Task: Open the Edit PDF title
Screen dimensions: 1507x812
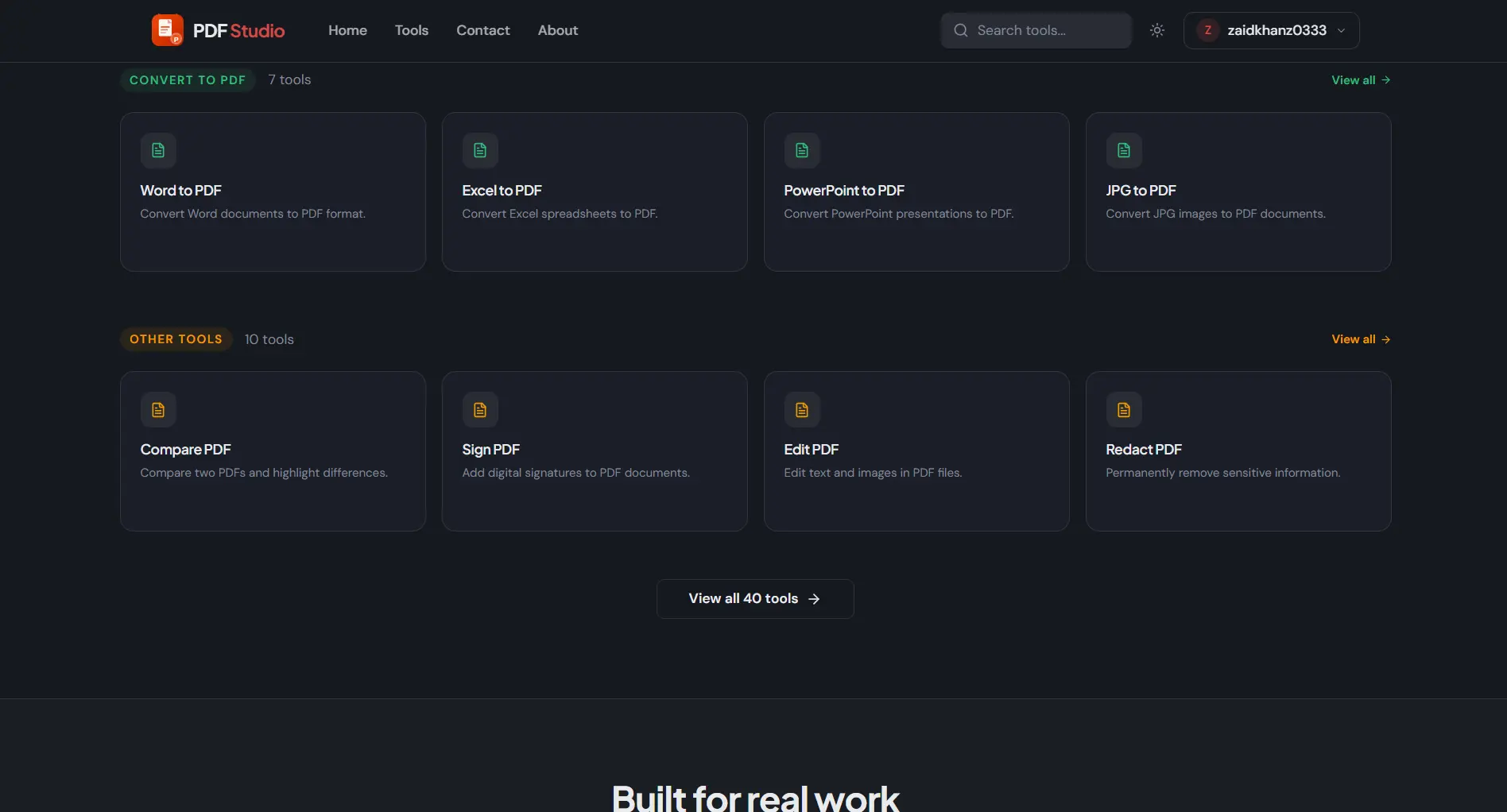Action: coord(811,450)
